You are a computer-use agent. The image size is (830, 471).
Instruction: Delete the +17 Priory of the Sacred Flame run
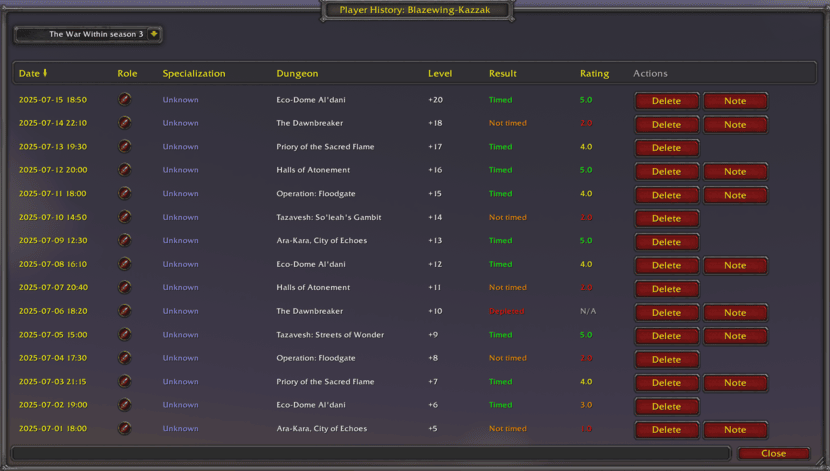coord(666,148)
